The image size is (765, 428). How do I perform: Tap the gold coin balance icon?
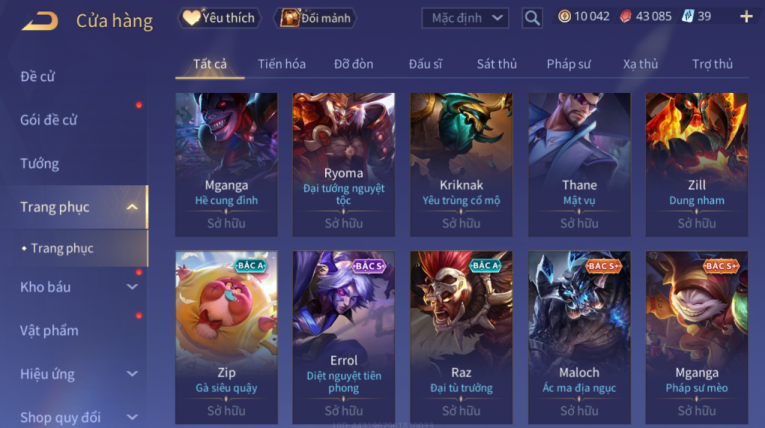pyautogui.click(x=564, y=17)
